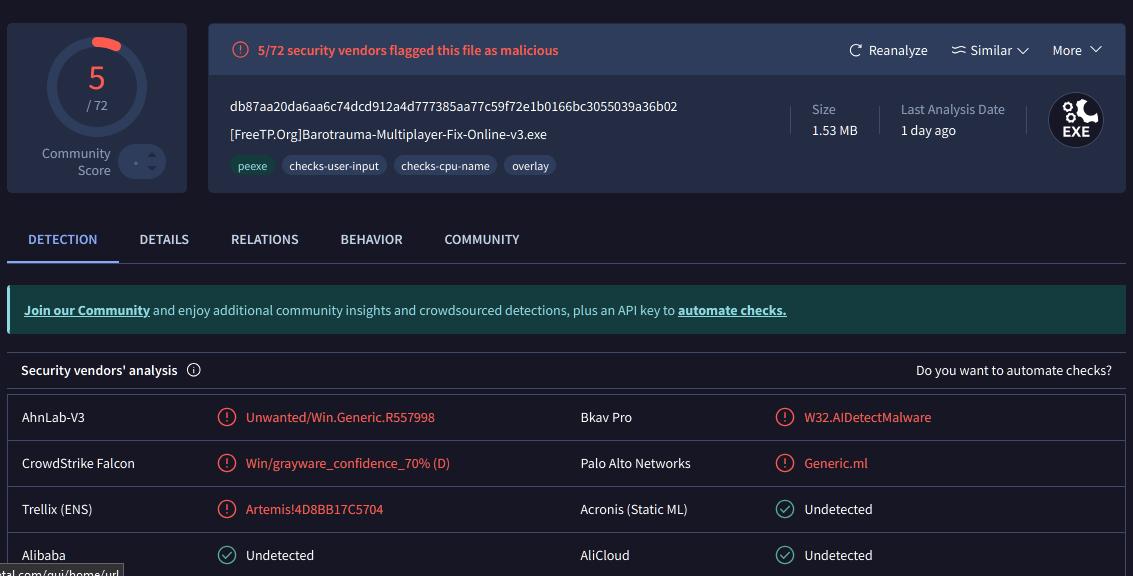The height and width of the screenshot is (576, 1133).
Task: Open the Behavior tab
Action: (x=371, y=240)
